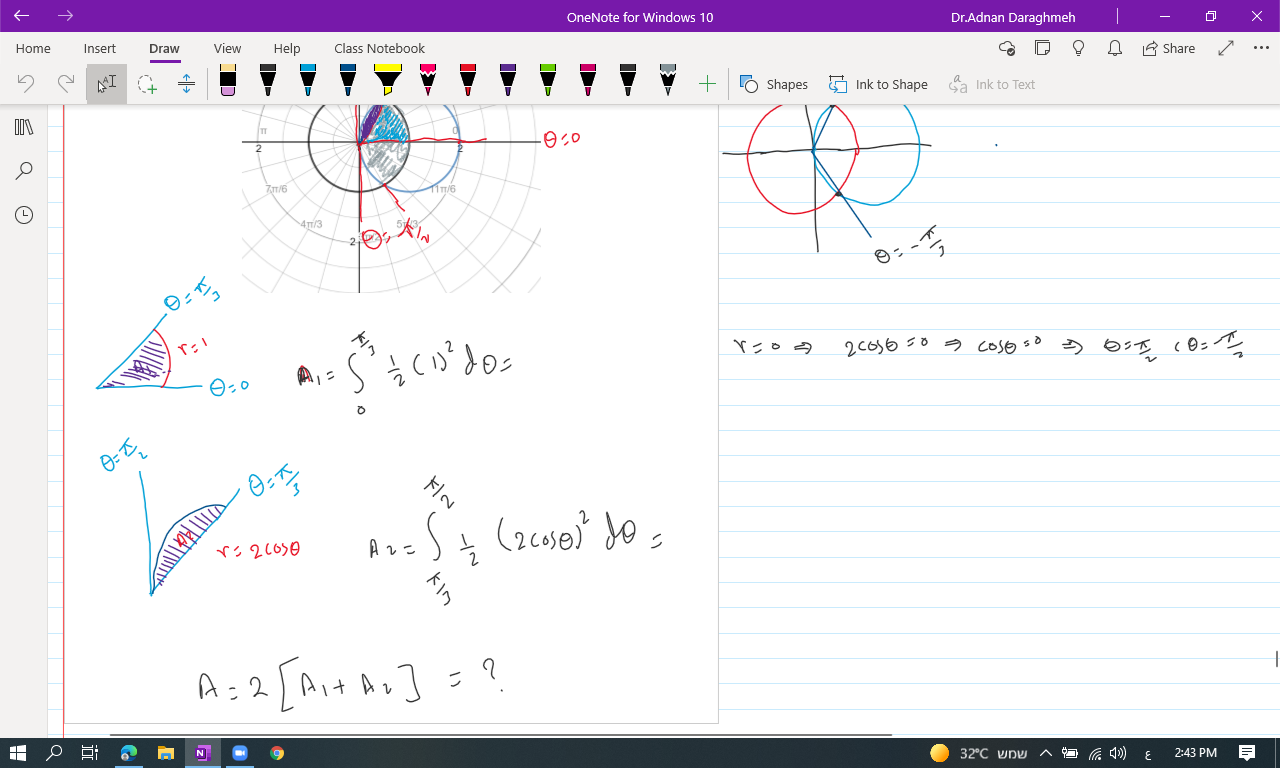Open the taskbar volume control
Screen dimensions: 1280x768
(1118, 753)
